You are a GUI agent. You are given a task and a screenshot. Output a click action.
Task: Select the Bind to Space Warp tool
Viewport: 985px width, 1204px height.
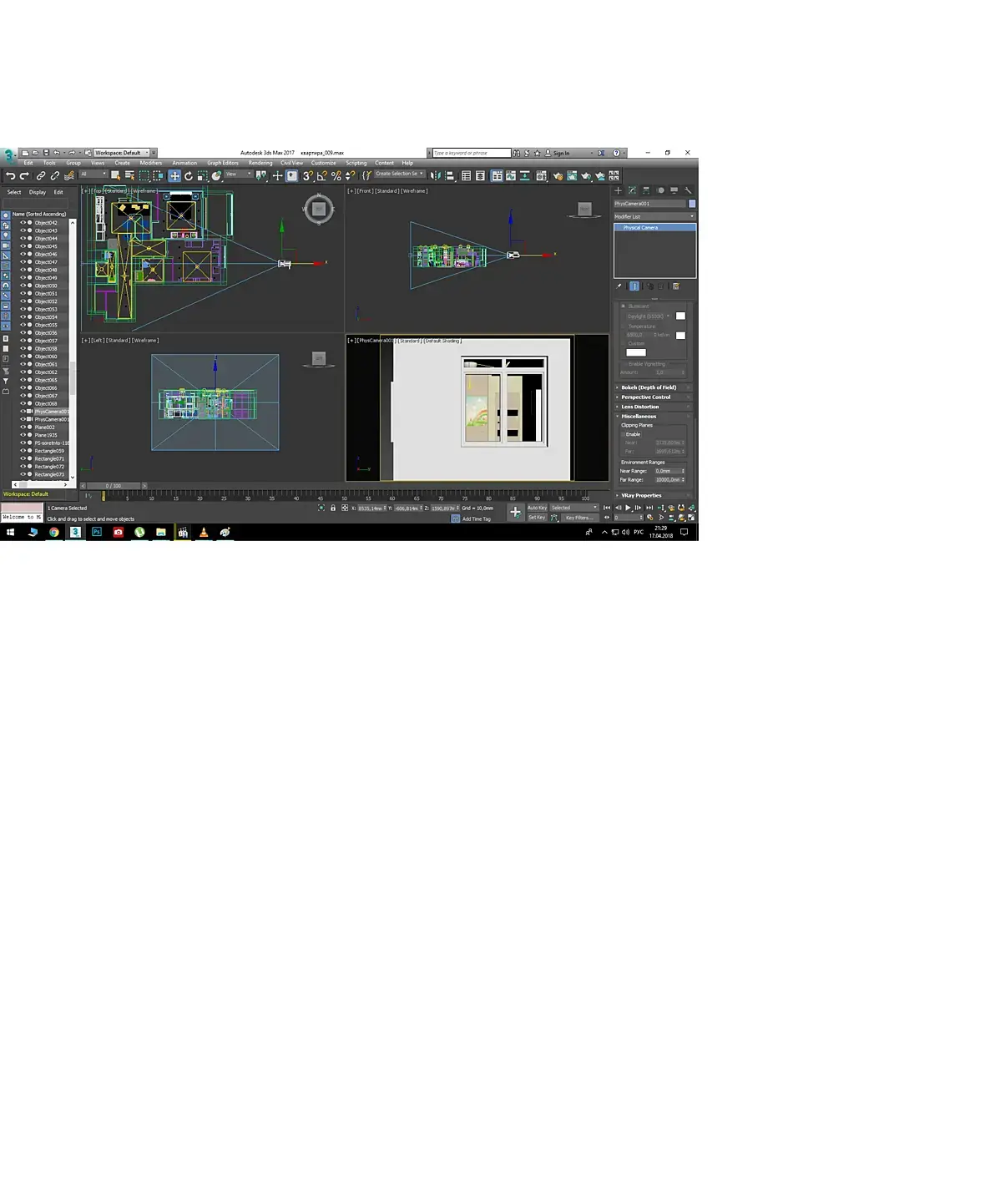[x=69, y=176]
